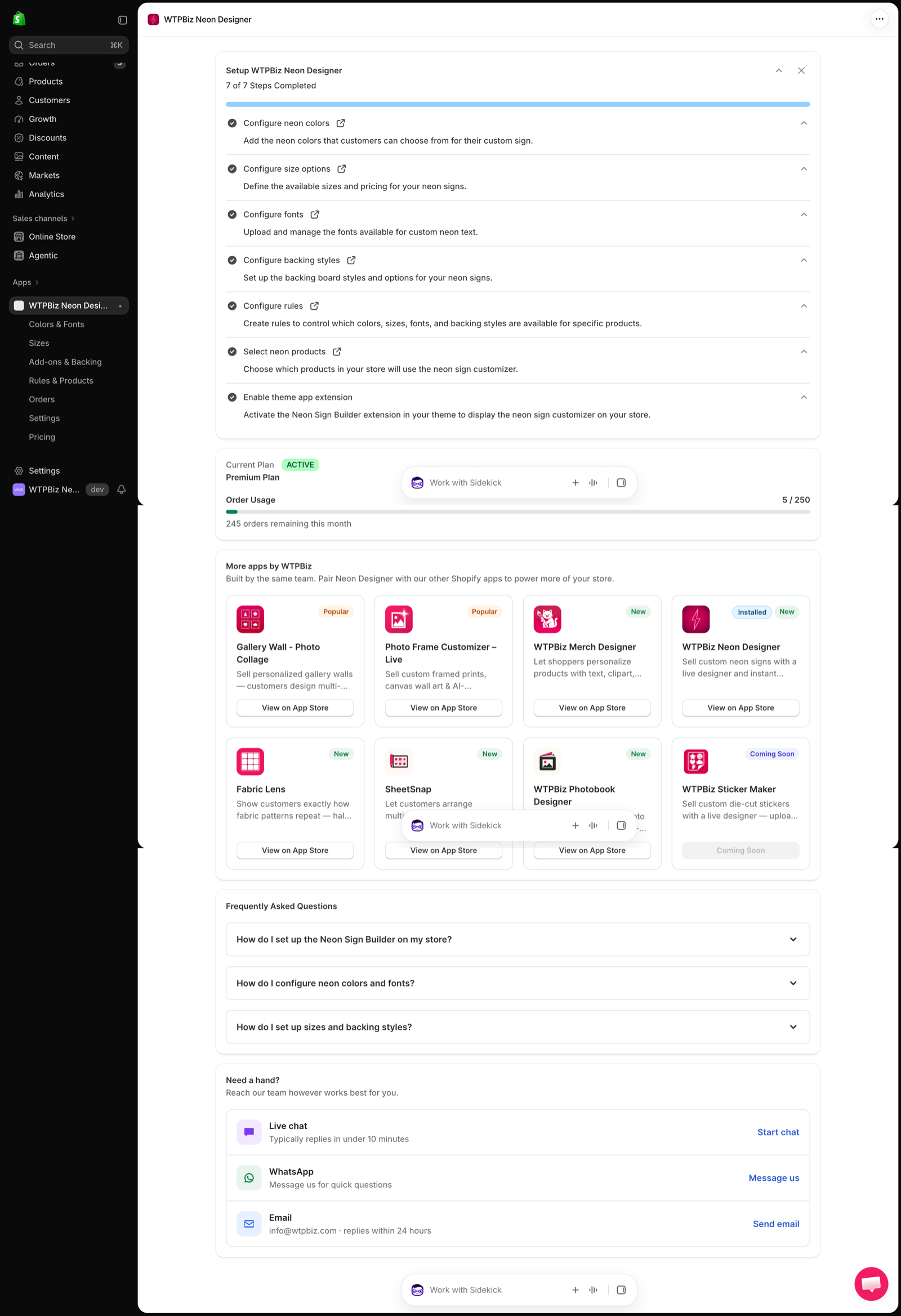Open Sizes in app submenu
The height and width of the screenshot is (1316, 901).
click(39, 343)
